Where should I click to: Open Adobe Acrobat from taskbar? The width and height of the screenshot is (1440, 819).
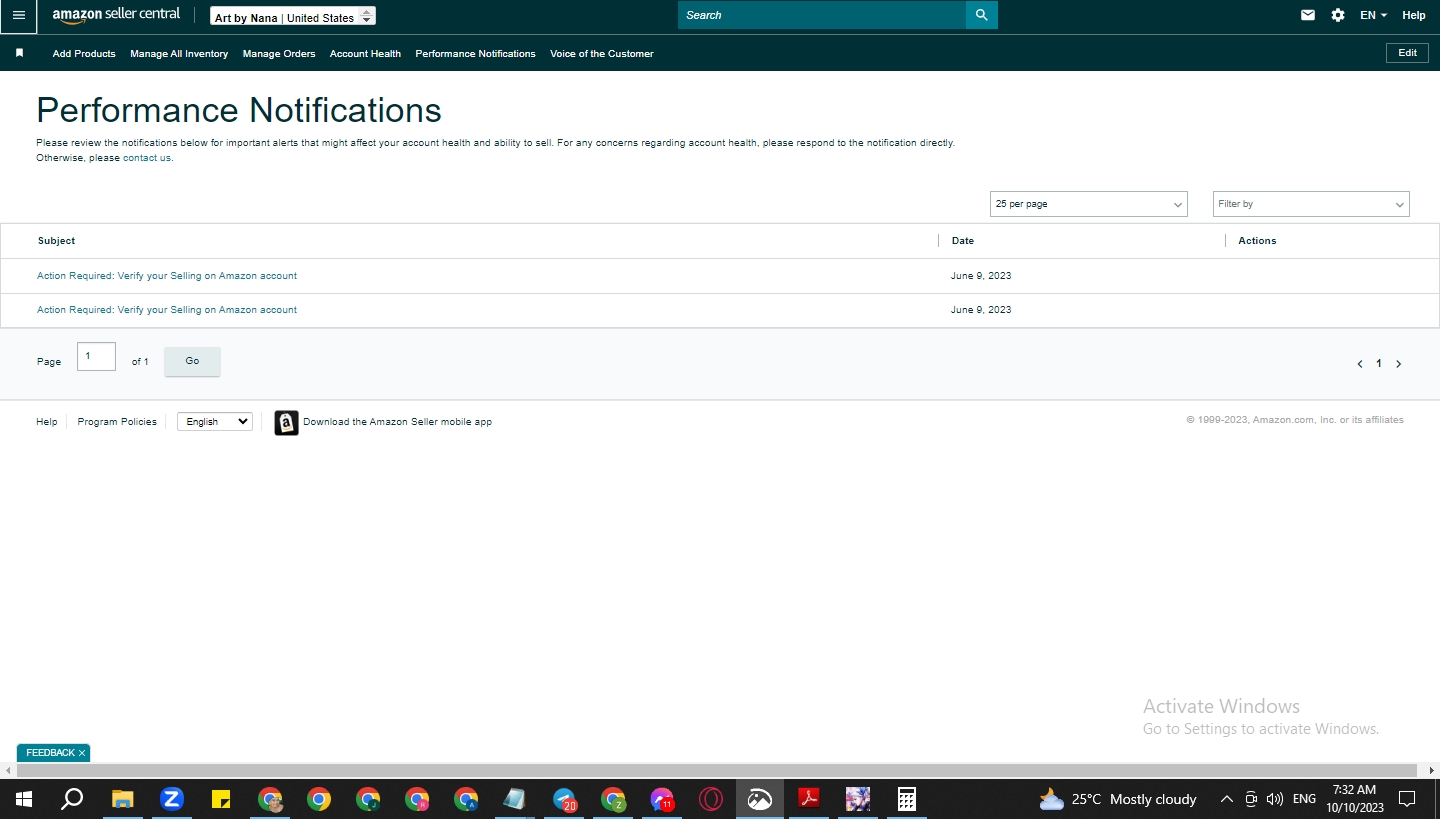tap(809, 799)
